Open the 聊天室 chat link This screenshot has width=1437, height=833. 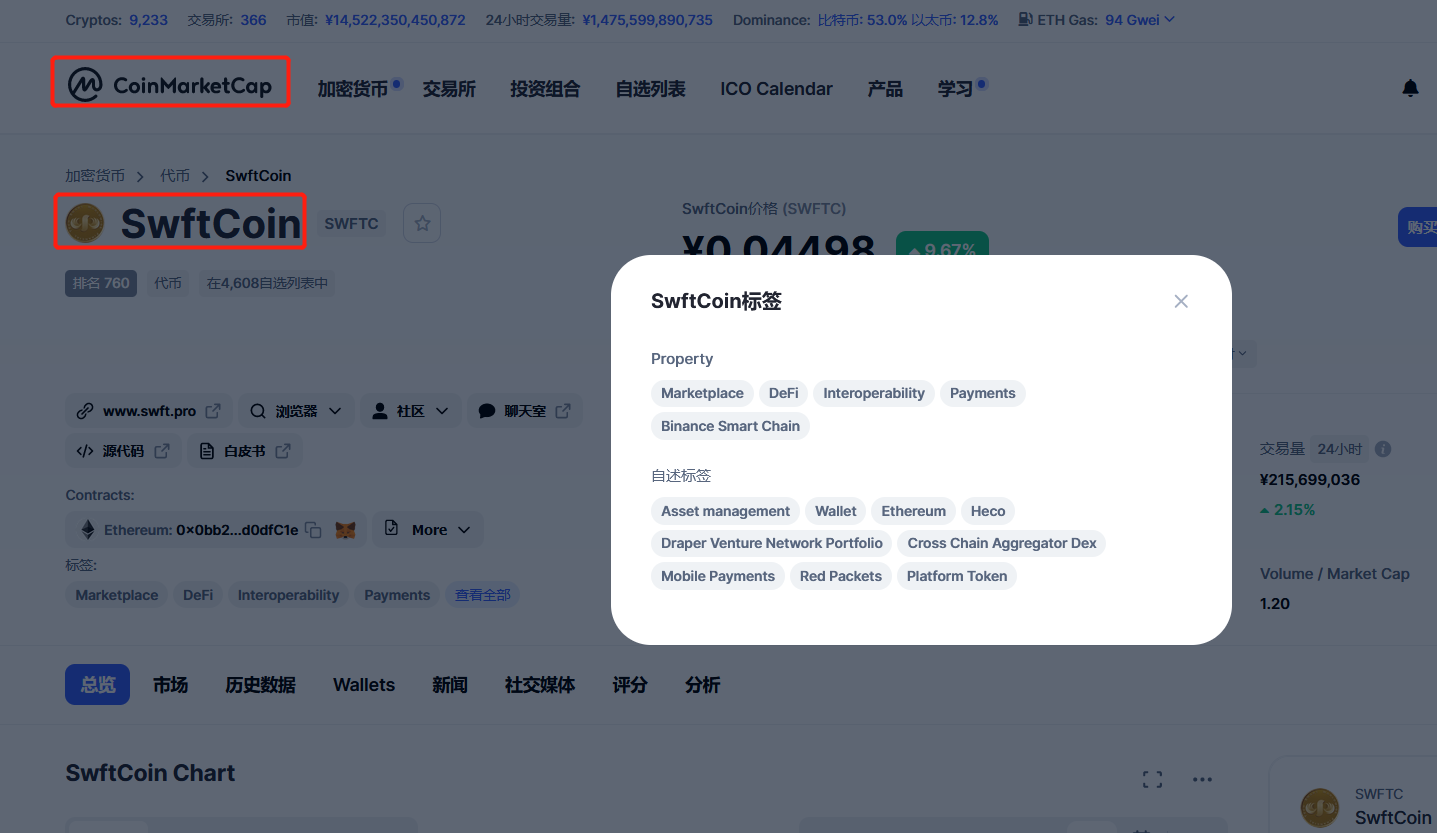(x=525, y=411)
